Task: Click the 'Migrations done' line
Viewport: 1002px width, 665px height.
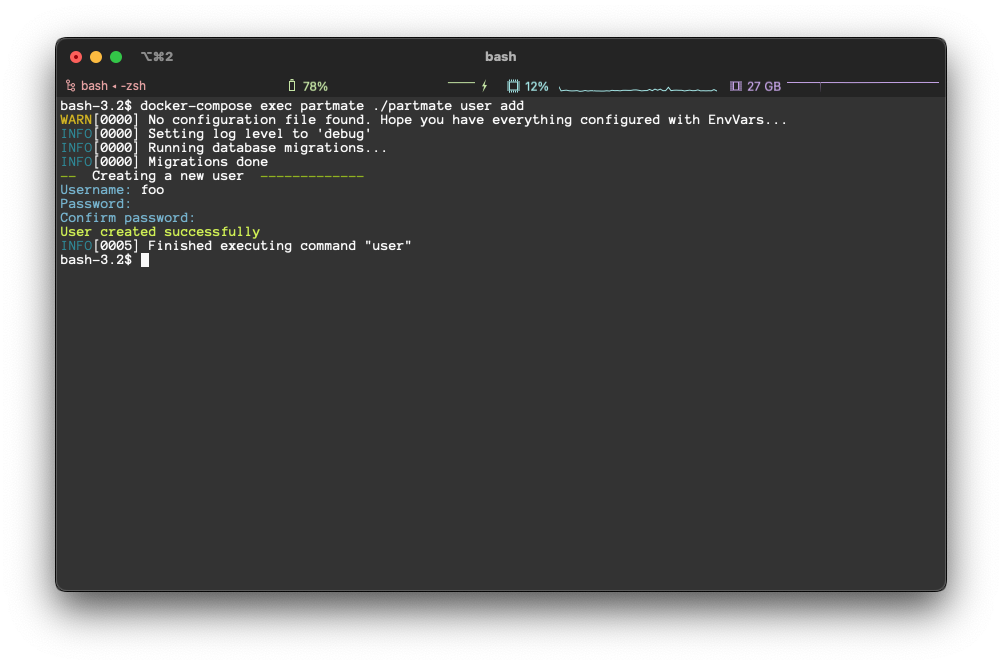Action: (164, 162)
